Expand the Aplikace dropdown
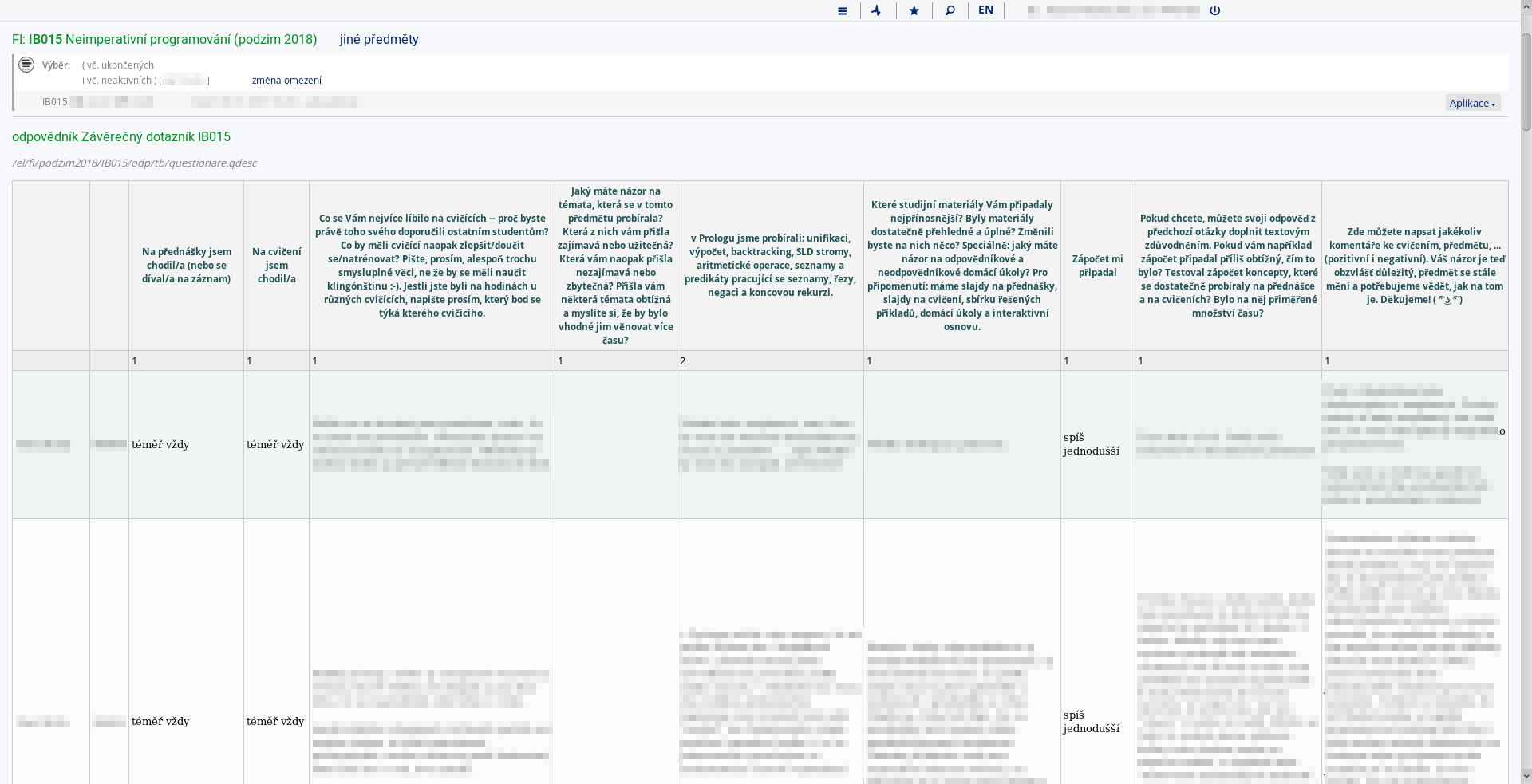Image resolution: width=1532 pixels, height=784 pixels. coord(1472,103)
